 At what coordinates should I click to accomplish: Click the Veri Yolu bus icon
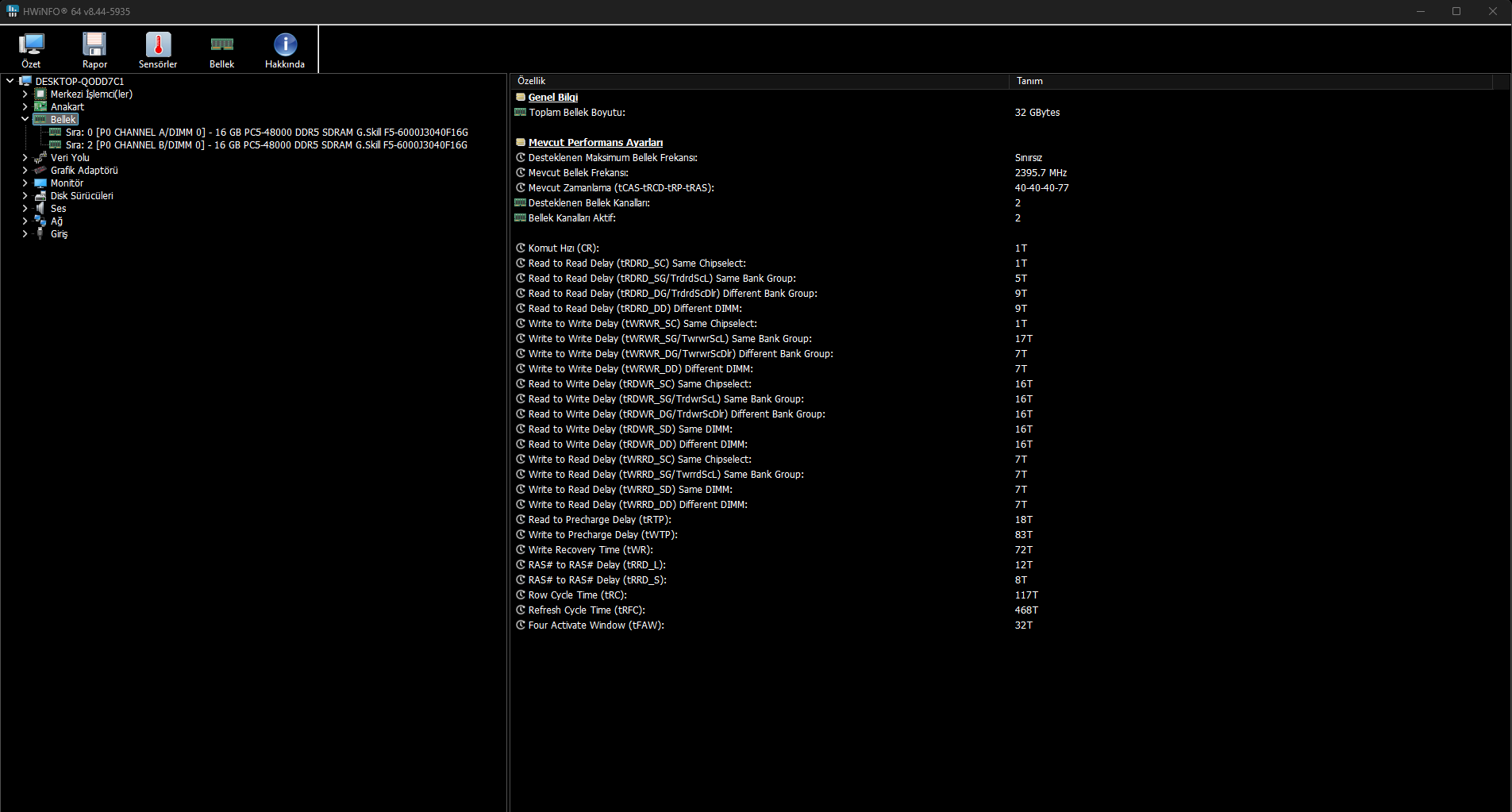point(40,157)
